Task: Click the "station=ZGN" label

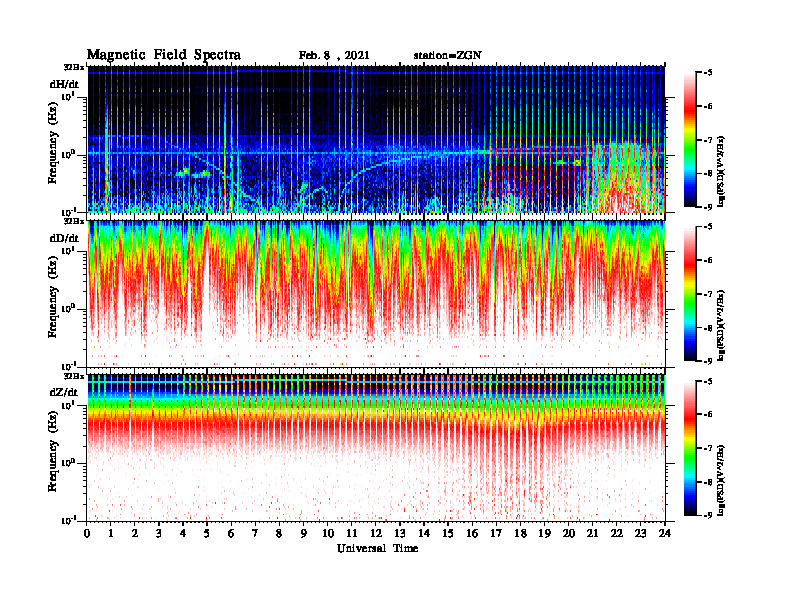Action: point(448,56)
